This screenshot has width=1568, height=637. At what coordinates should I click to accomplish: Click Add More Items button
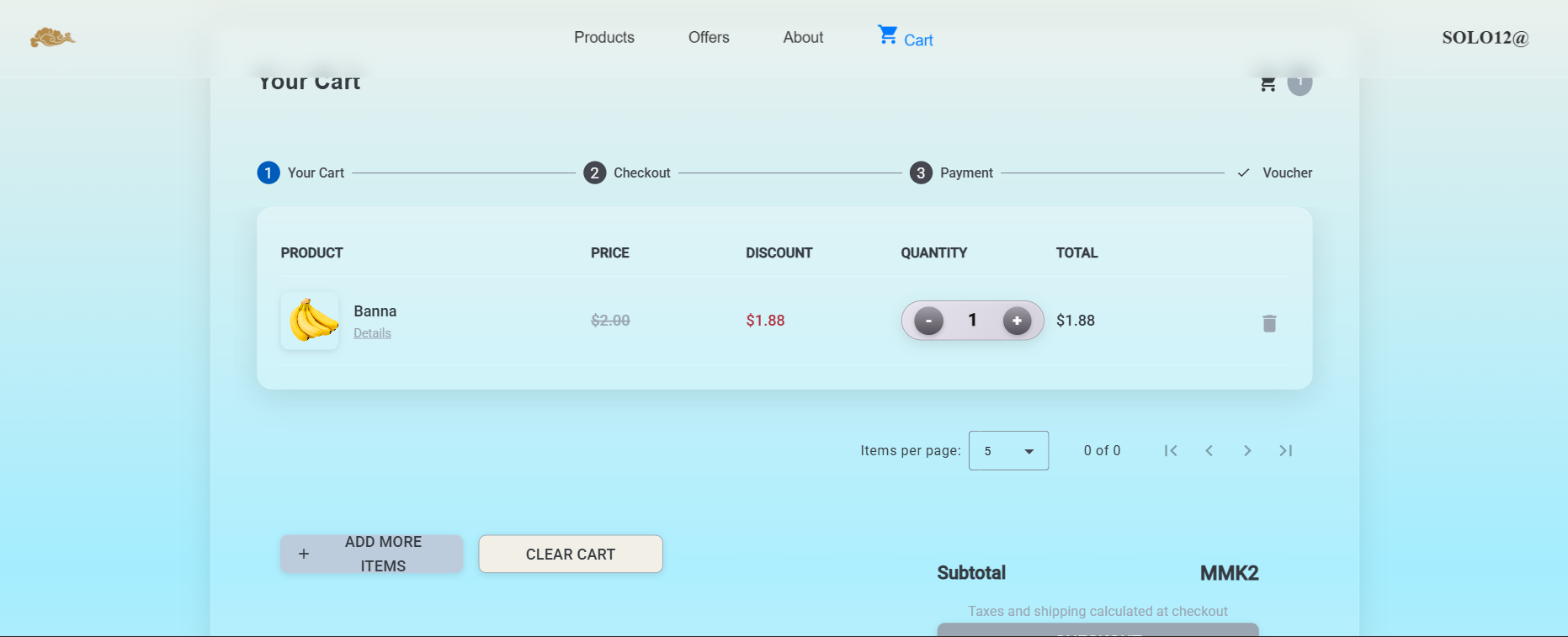[371, 554]
